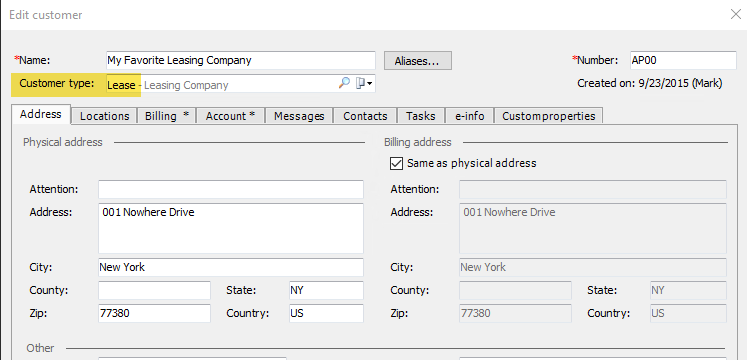
Task: Close the Edit customer dialog
Action: click(x=736, y=14)
